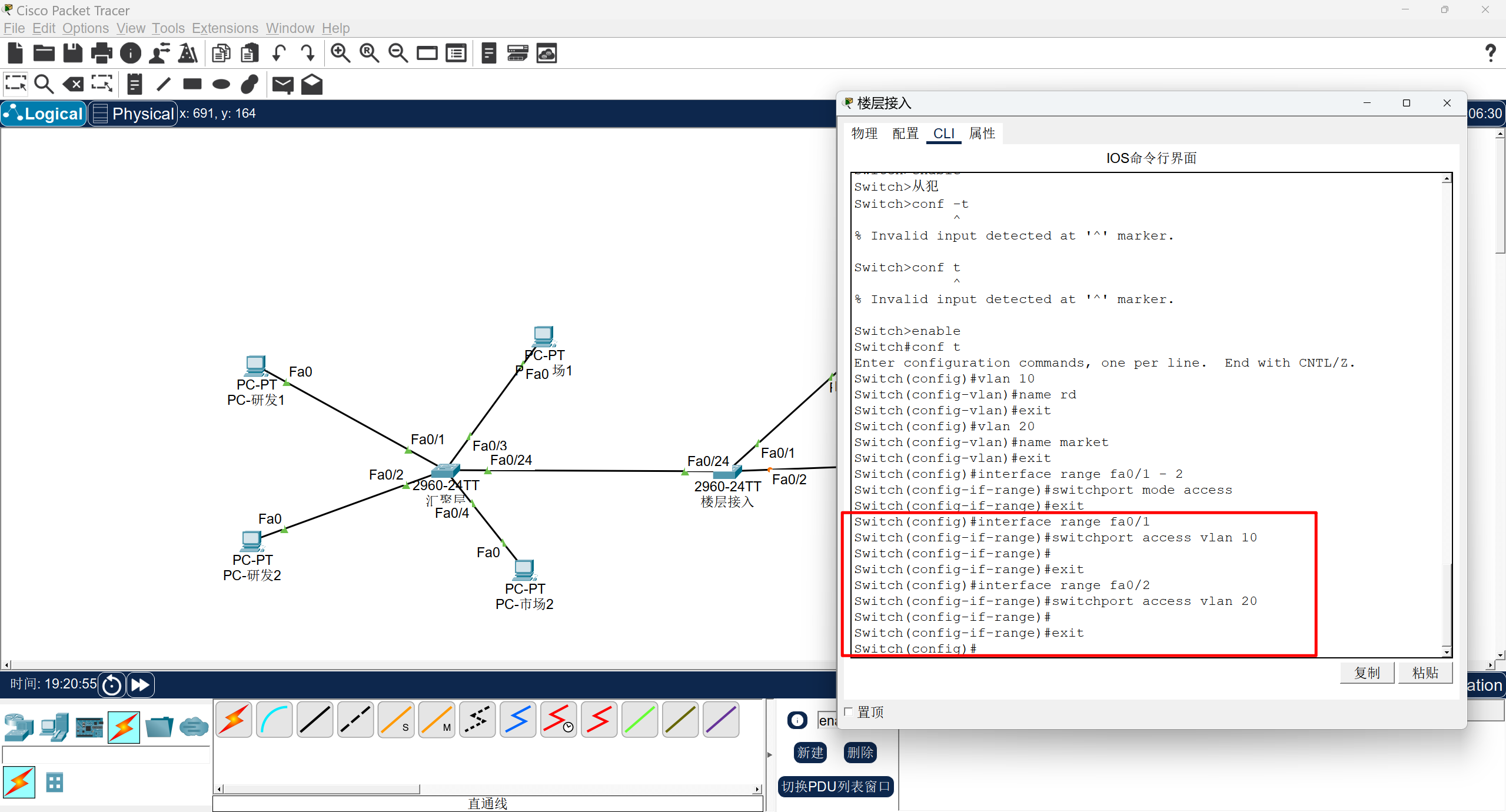Choose the copper straight-through solid black cable
The image size is (1506, 812).
click(315, 719)
